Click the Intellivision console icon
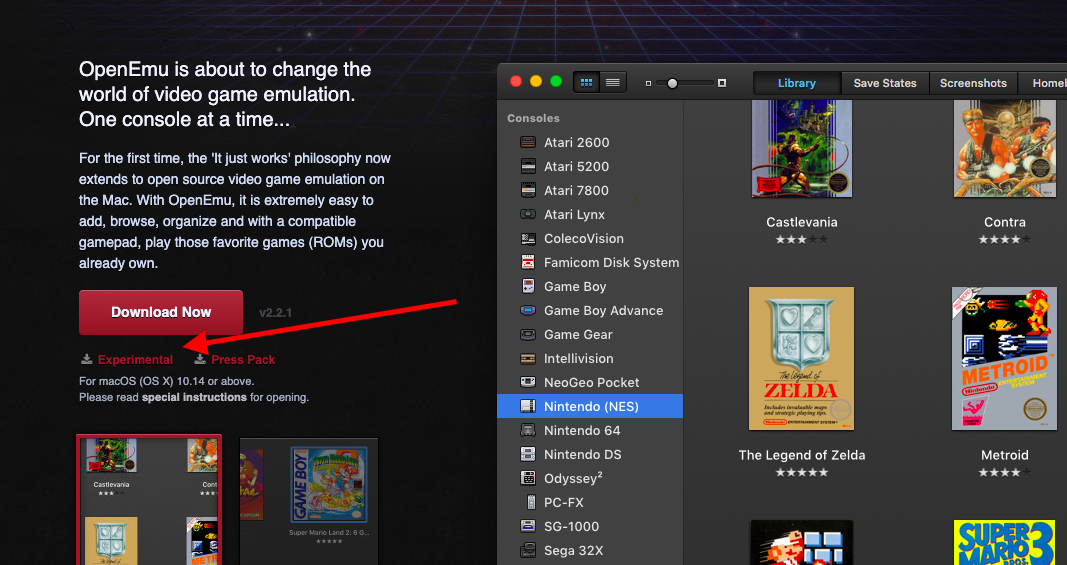The width and height of the screenshot is (1067, 565). (528, 358)
